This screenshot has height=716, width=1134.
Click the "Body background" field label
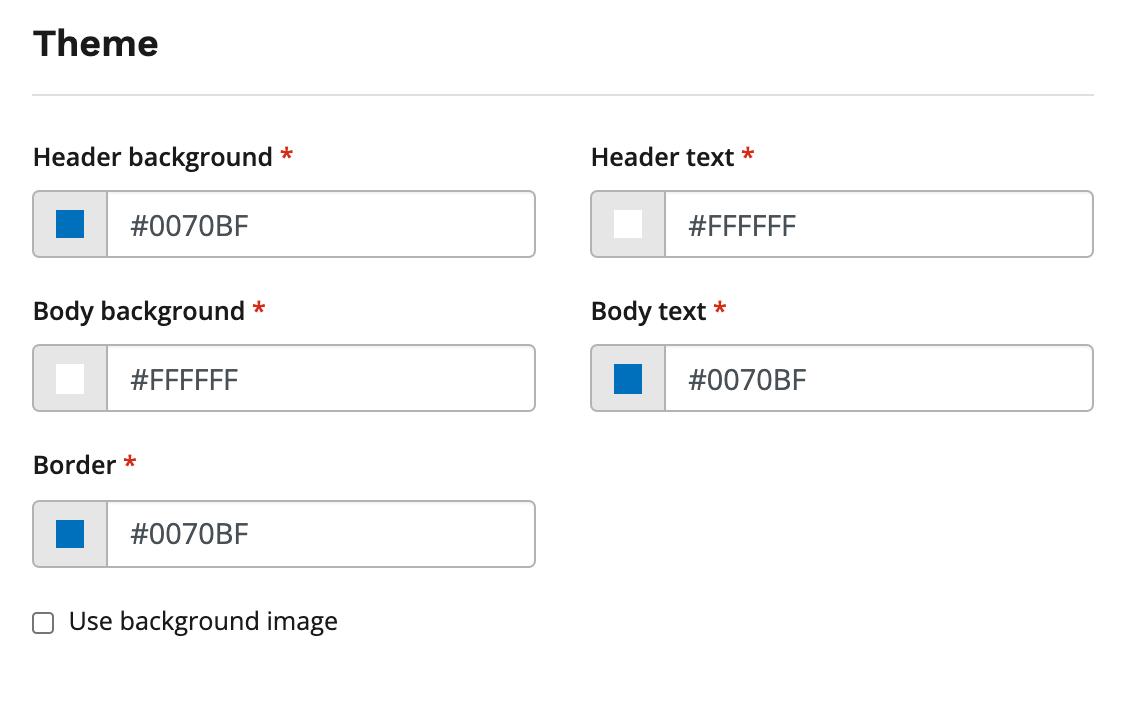(138, 312)
